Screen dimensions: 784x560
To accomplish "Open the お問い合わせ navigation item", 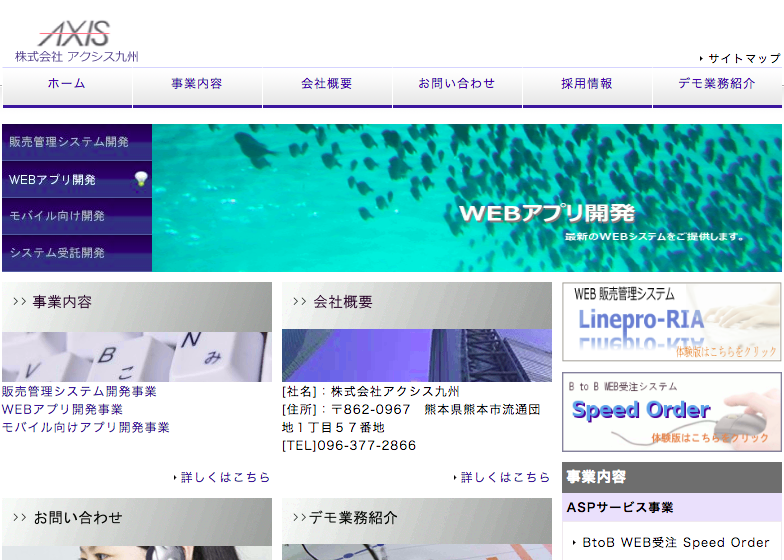I will 456,84.
